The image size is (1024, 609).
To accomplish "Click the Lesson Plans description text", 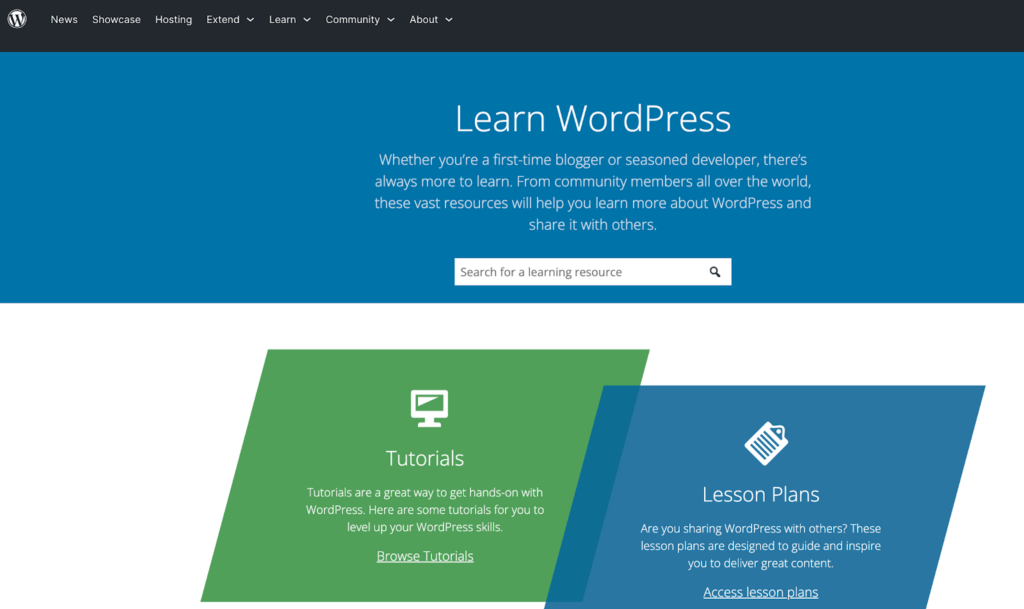I will 760,546.
